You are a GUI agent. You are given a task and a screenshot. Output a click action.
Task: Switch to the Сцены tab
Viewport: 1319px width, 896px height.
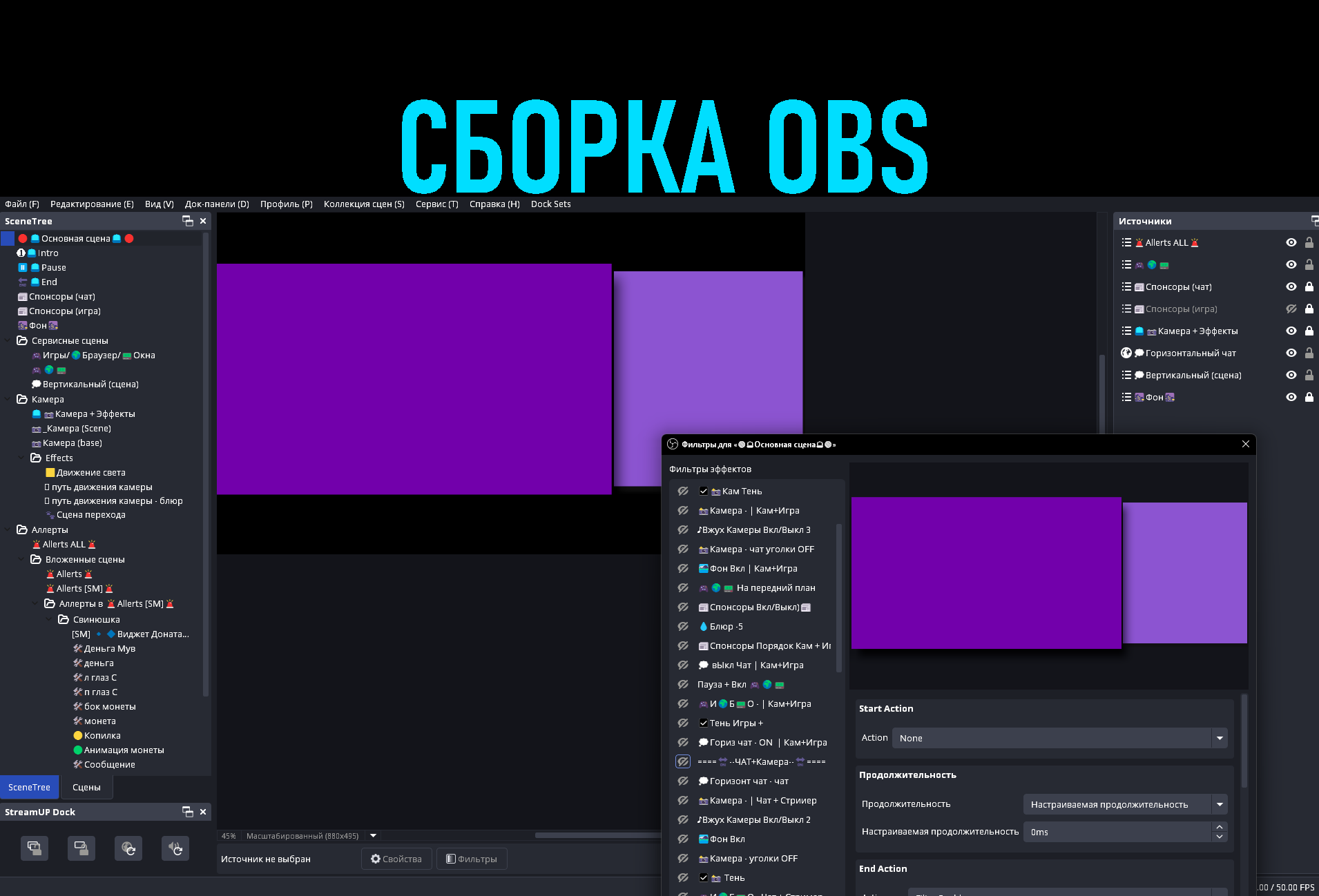(86, 788)
